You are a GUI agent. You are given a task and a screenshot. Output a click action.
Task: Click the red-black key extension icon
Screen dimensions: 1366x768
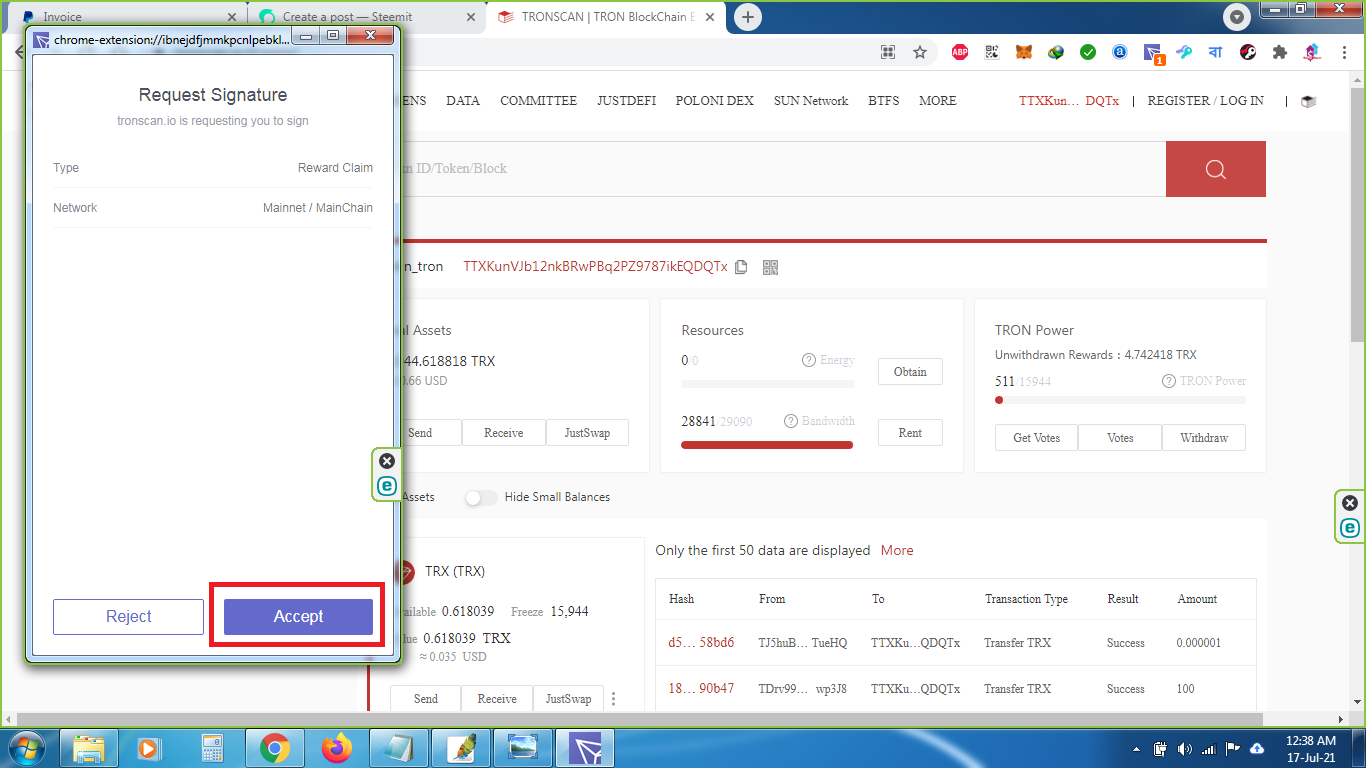[1248, 52]
